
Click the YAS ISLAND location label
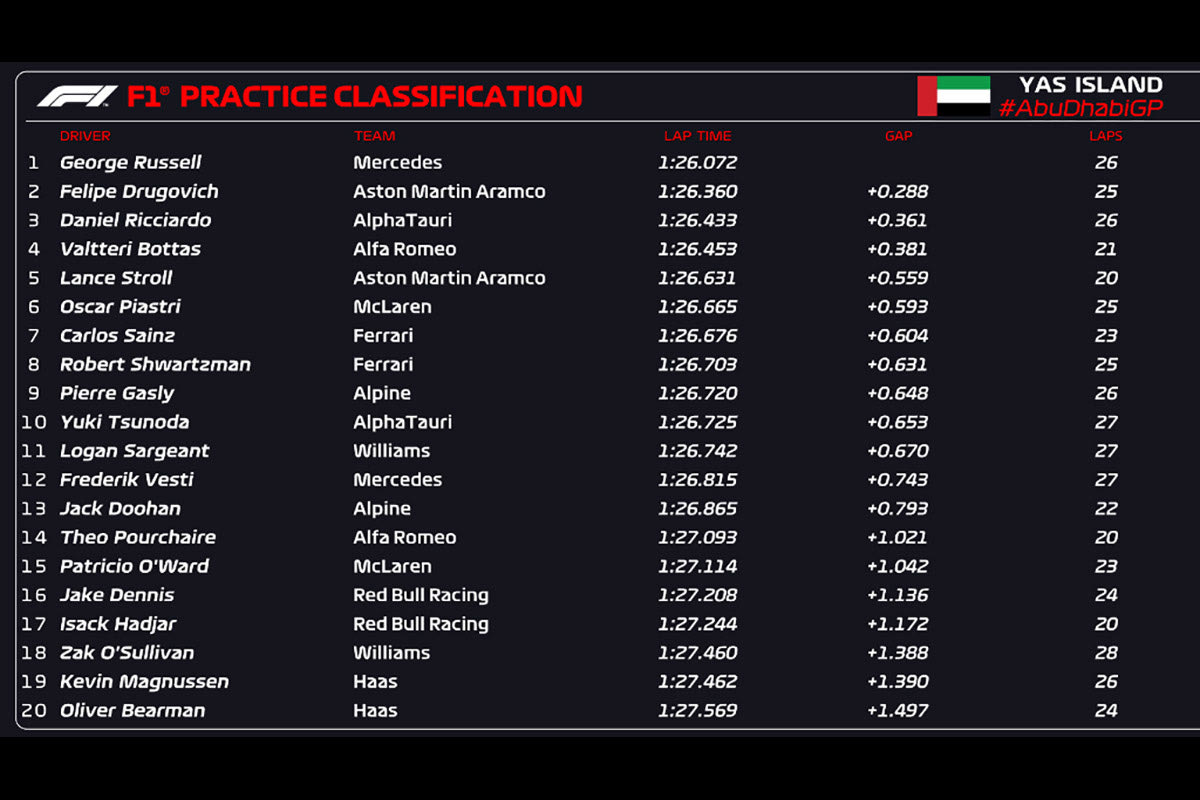[x=1090, y=85]
